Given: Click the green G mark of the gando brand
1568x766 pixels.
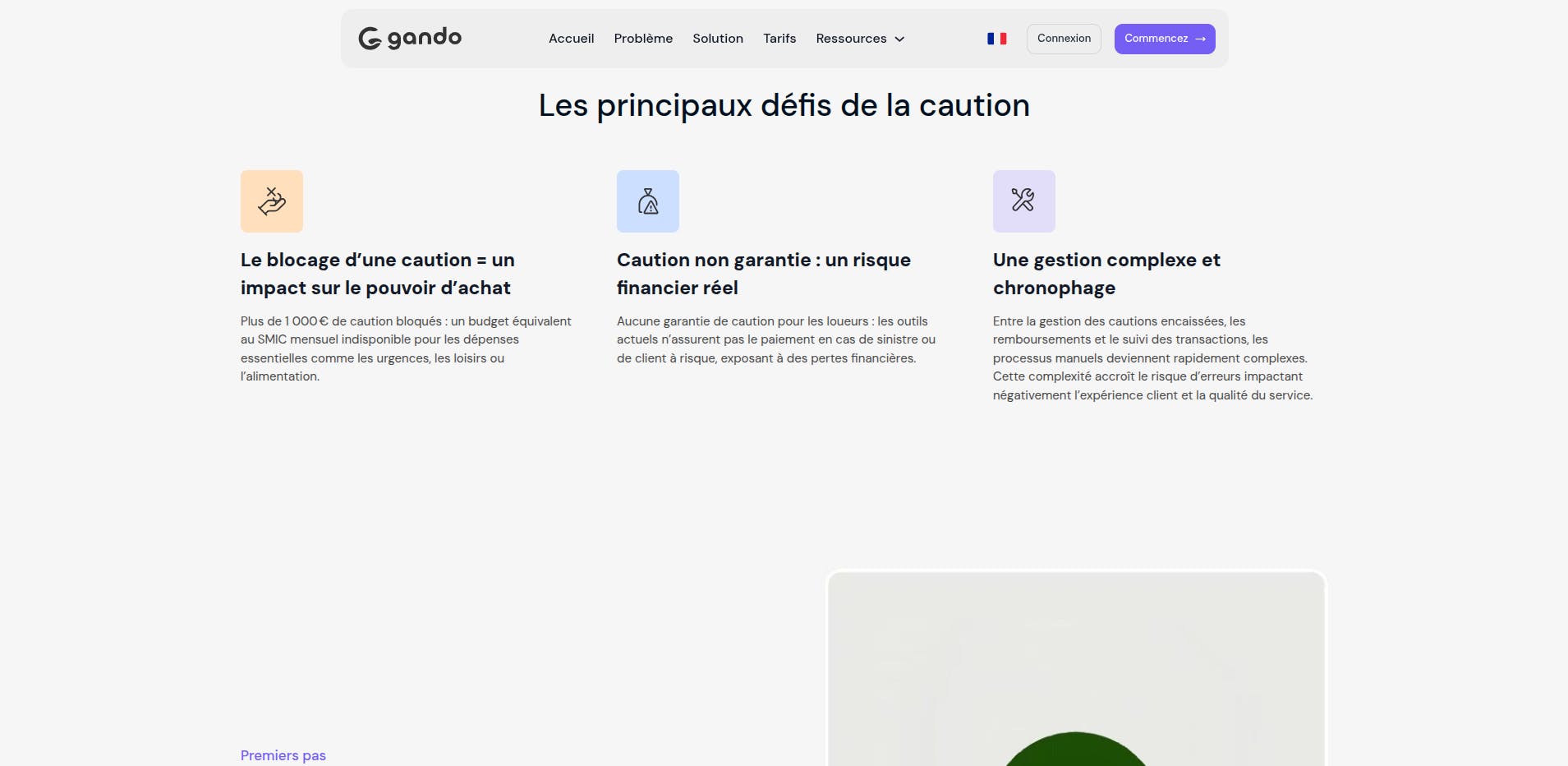Looking at the screenshot, I should coord(370,38).
